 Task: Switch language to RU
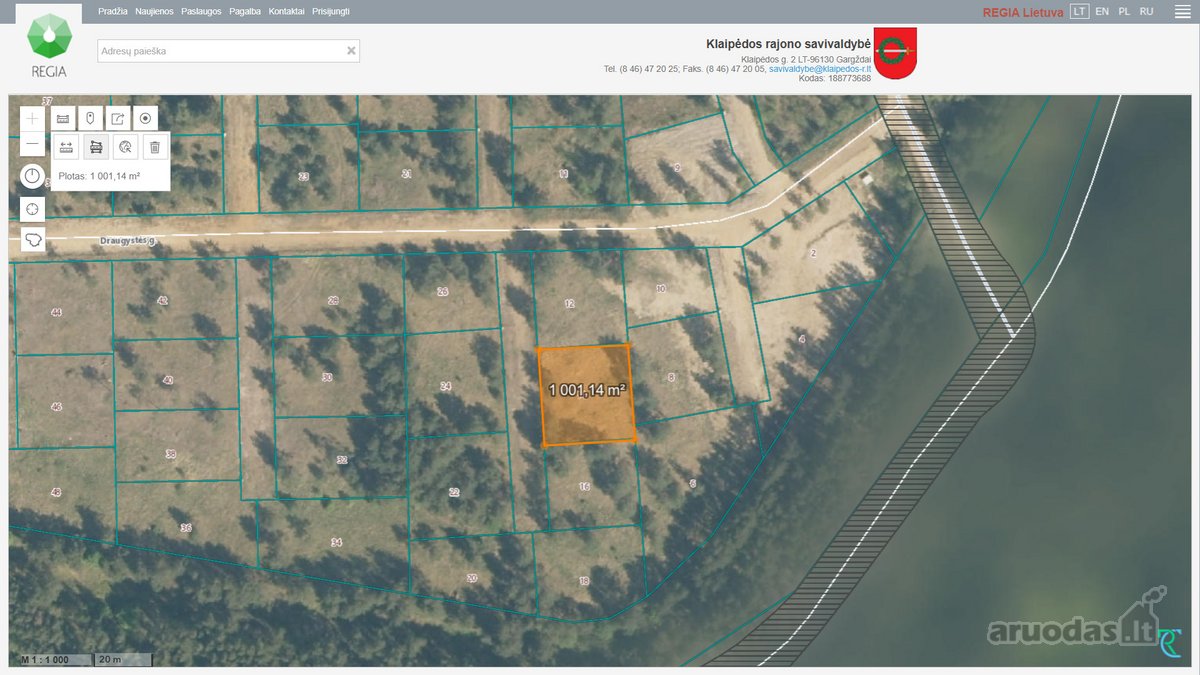tap(1146, 11)
